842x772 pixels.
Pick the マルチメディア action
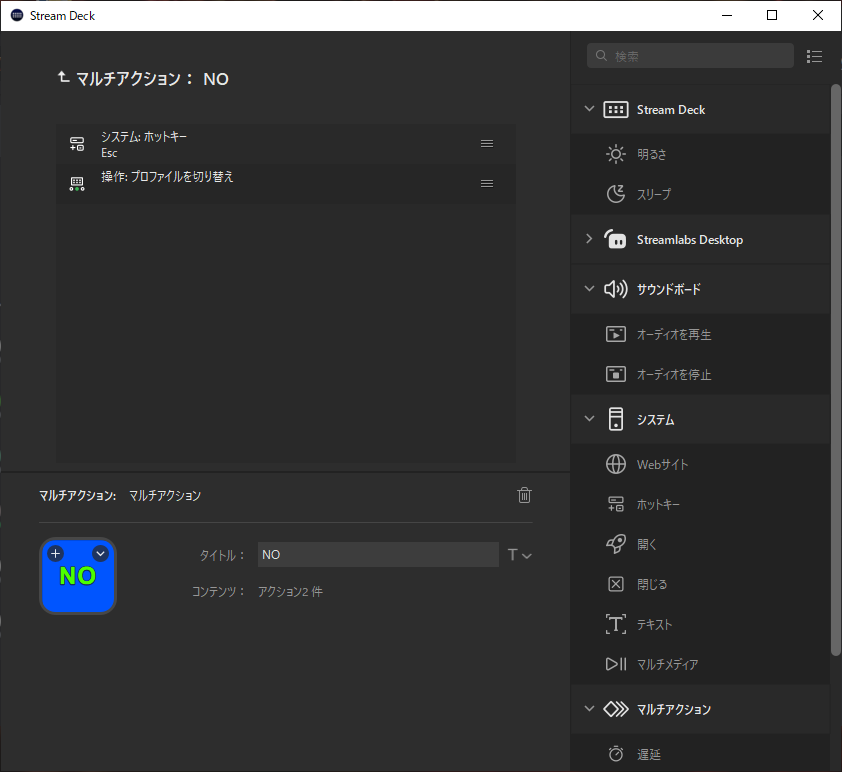[667, 664]
